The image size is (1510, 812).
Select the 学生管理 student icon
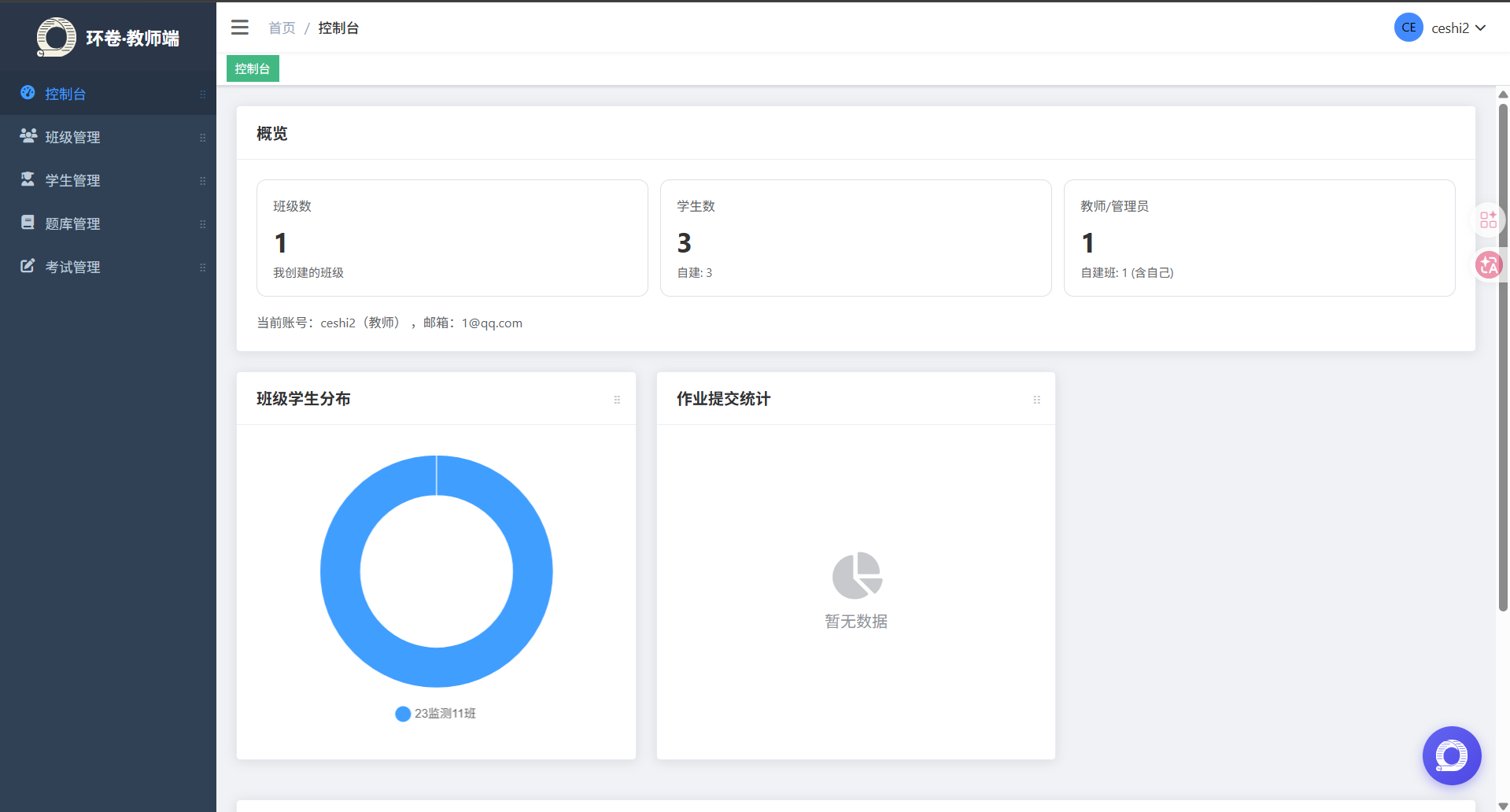click(x=28, y=179)
